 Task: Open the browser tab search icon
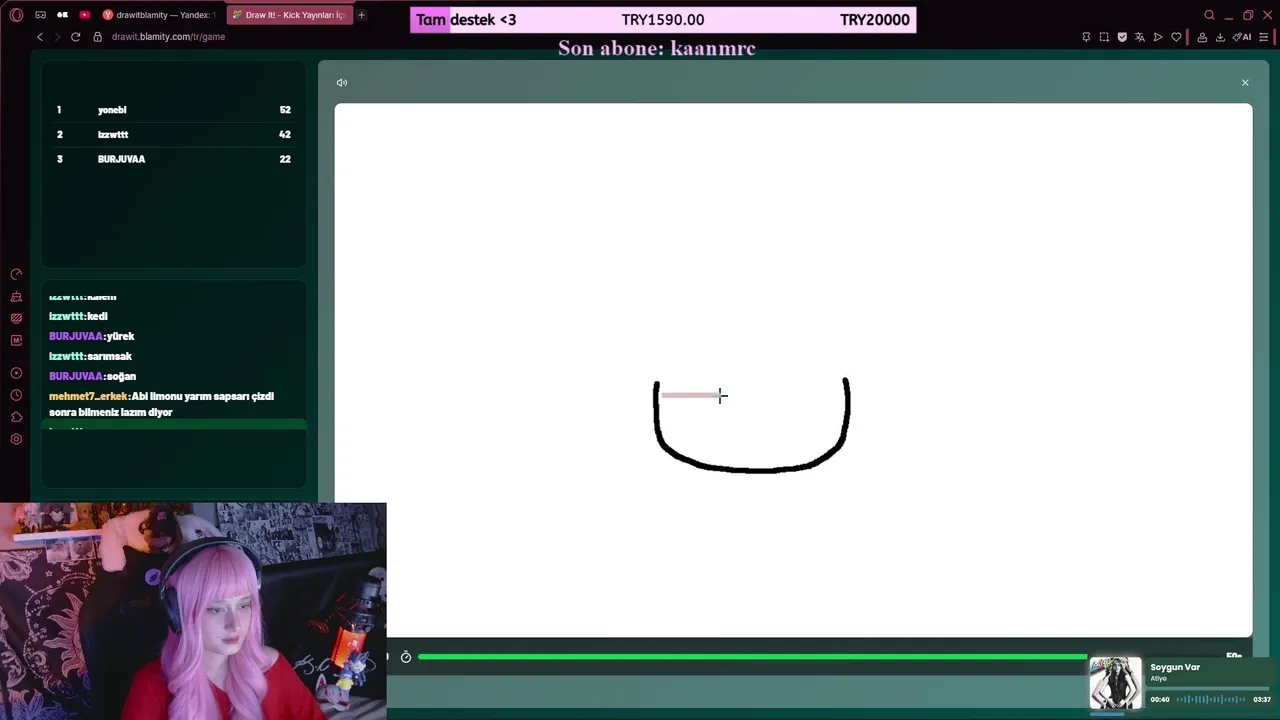pos(1209,15)
